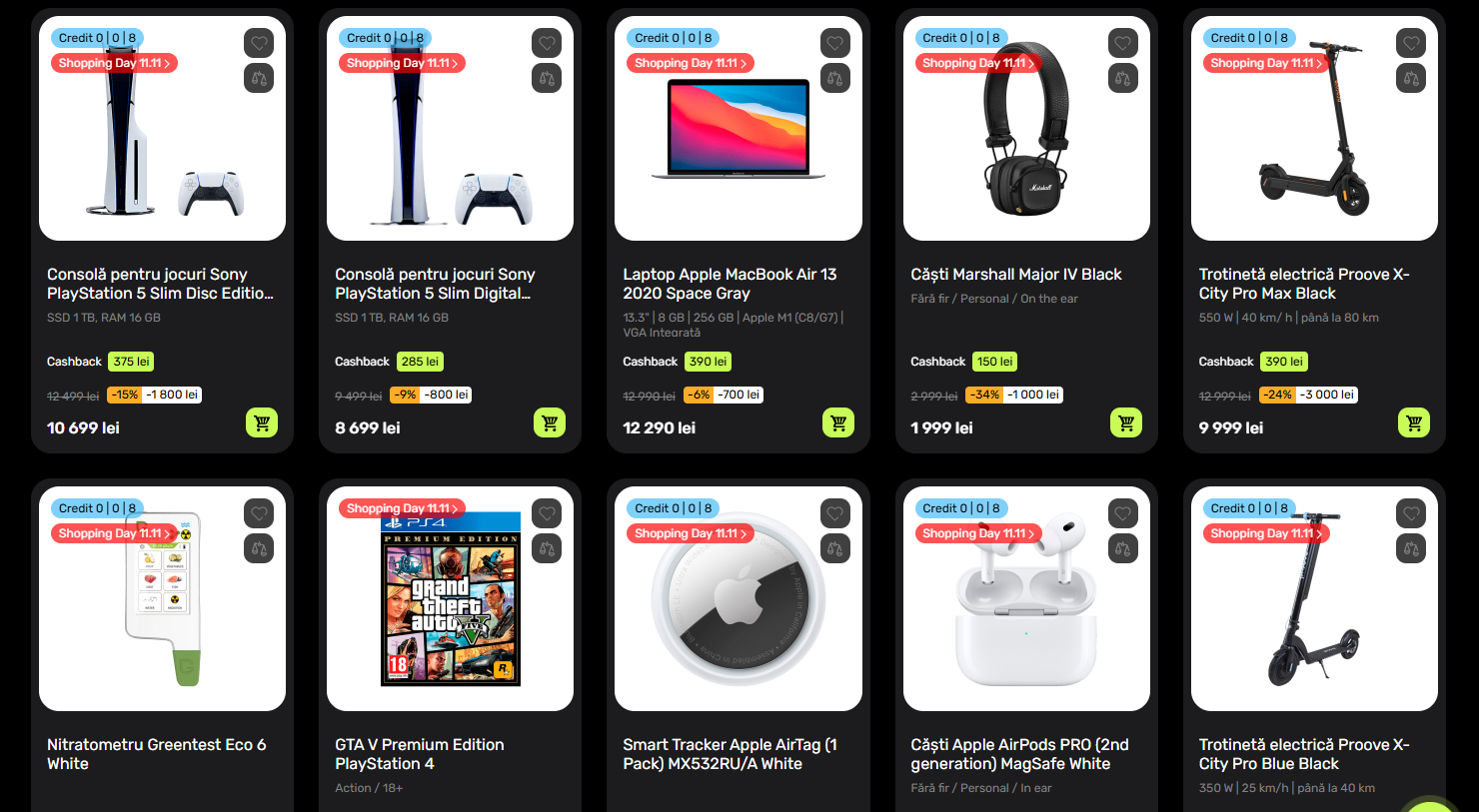This screenshot has height=812, width=1479.
Task: Compare the Apple AirTag product
Action: (835, 548)
